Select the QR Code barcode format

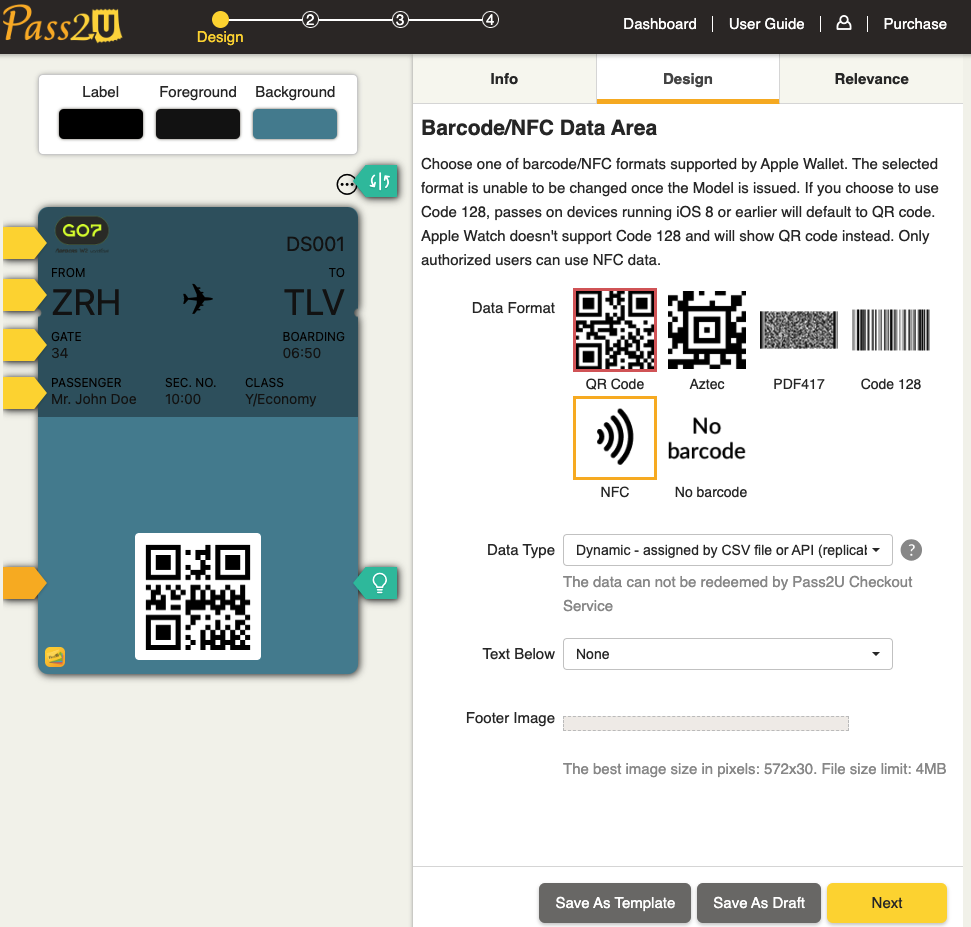pyautogui.click(x=614, y=329)
